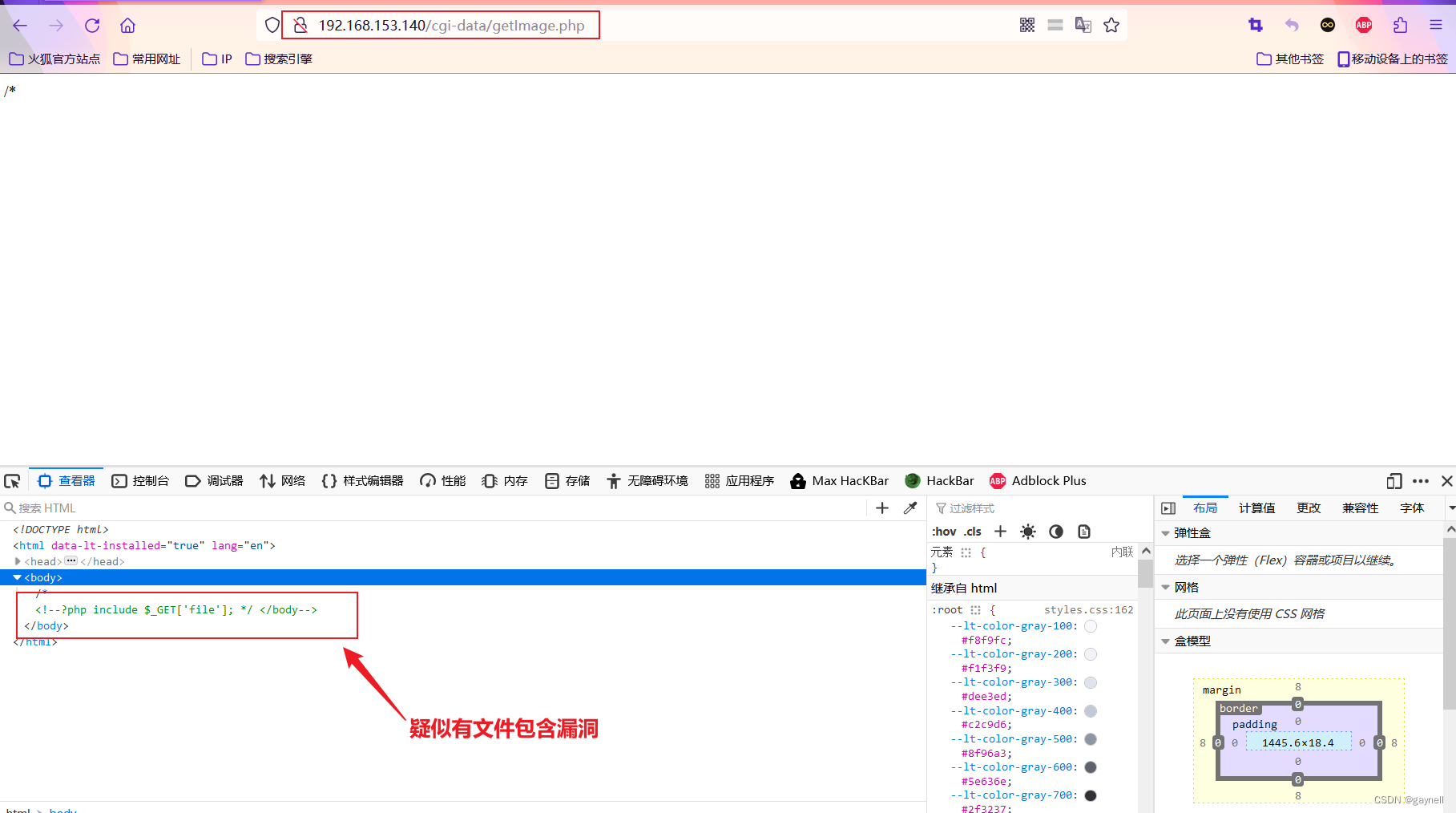
Task: Open the Max HacKBar tab
Action: [x=840, y=481]
